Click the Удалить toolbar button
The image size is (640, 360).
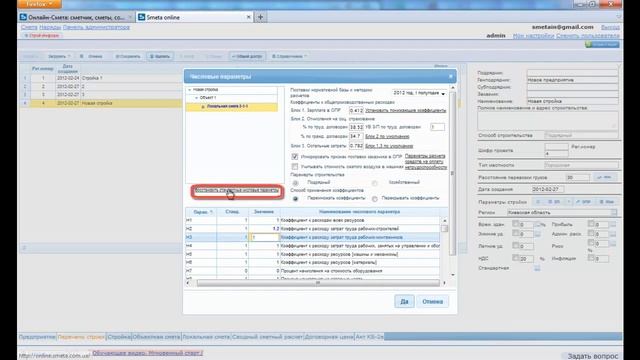(160, 56)
